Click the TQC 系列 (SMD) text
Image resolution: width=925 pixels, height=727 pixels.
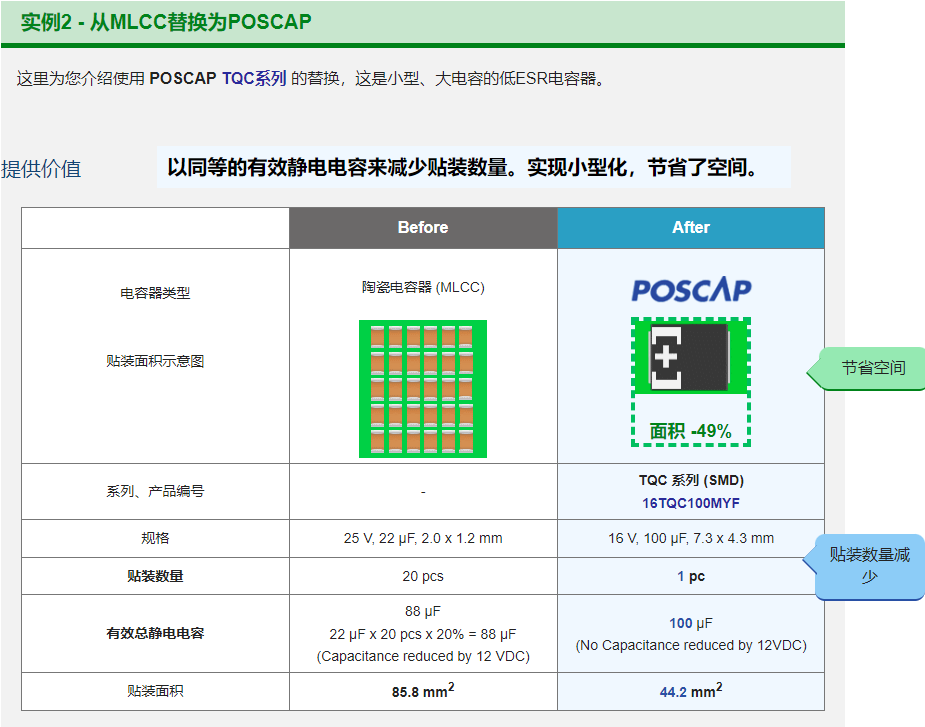tap(691, 480)
